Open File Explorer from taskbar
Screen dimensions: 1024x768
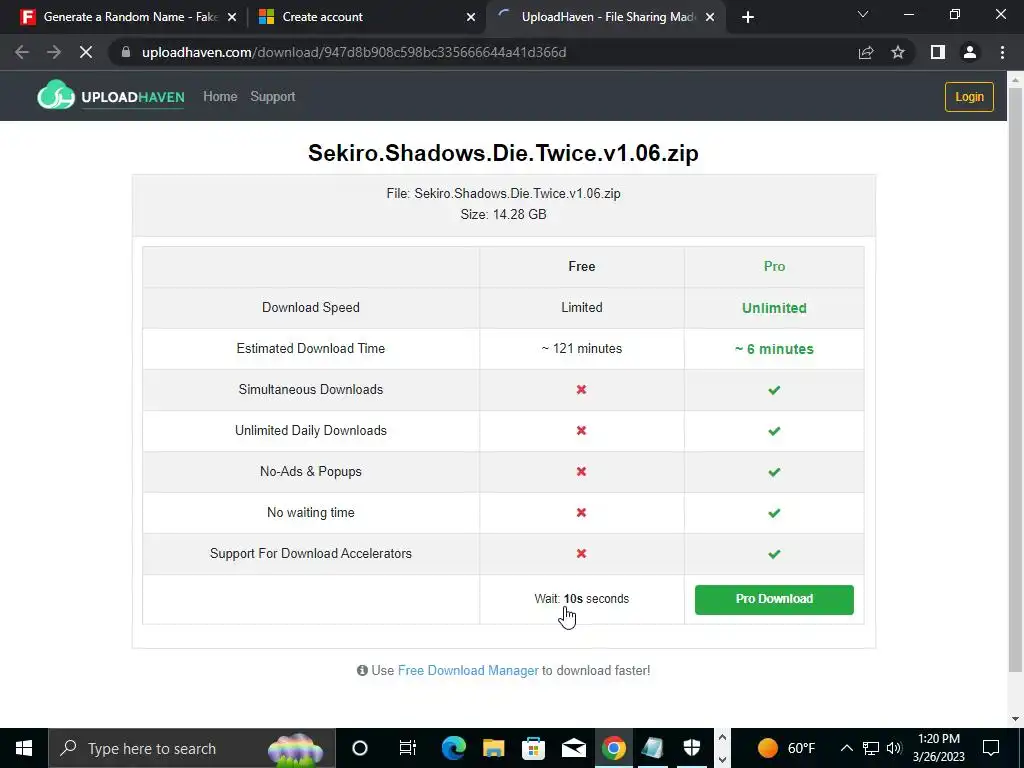tap(494, 748)
